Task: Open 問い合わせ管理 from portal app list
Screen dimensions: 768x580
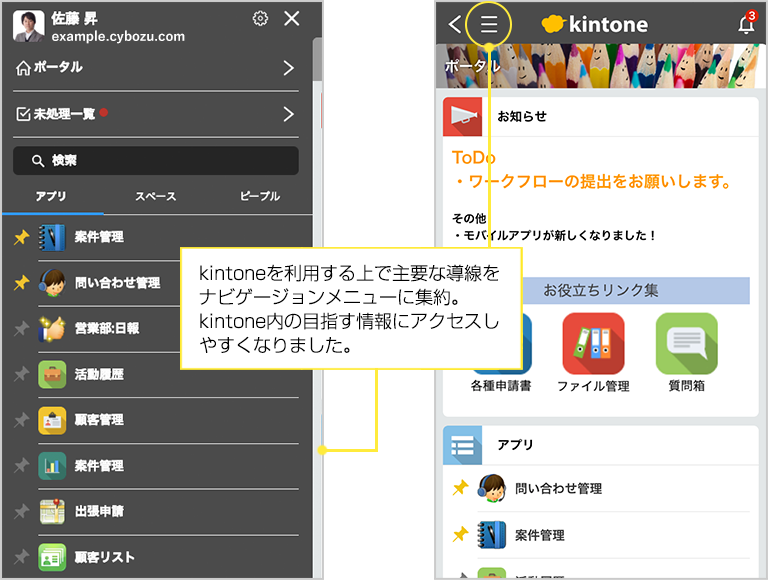Action: [558, 488]
